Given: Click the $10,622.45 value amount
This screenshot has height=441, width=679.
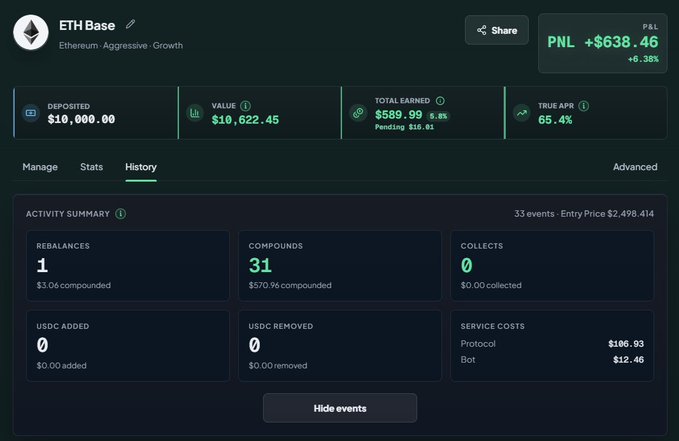Looking at the screenshot, I should click(x=245, y=120).
